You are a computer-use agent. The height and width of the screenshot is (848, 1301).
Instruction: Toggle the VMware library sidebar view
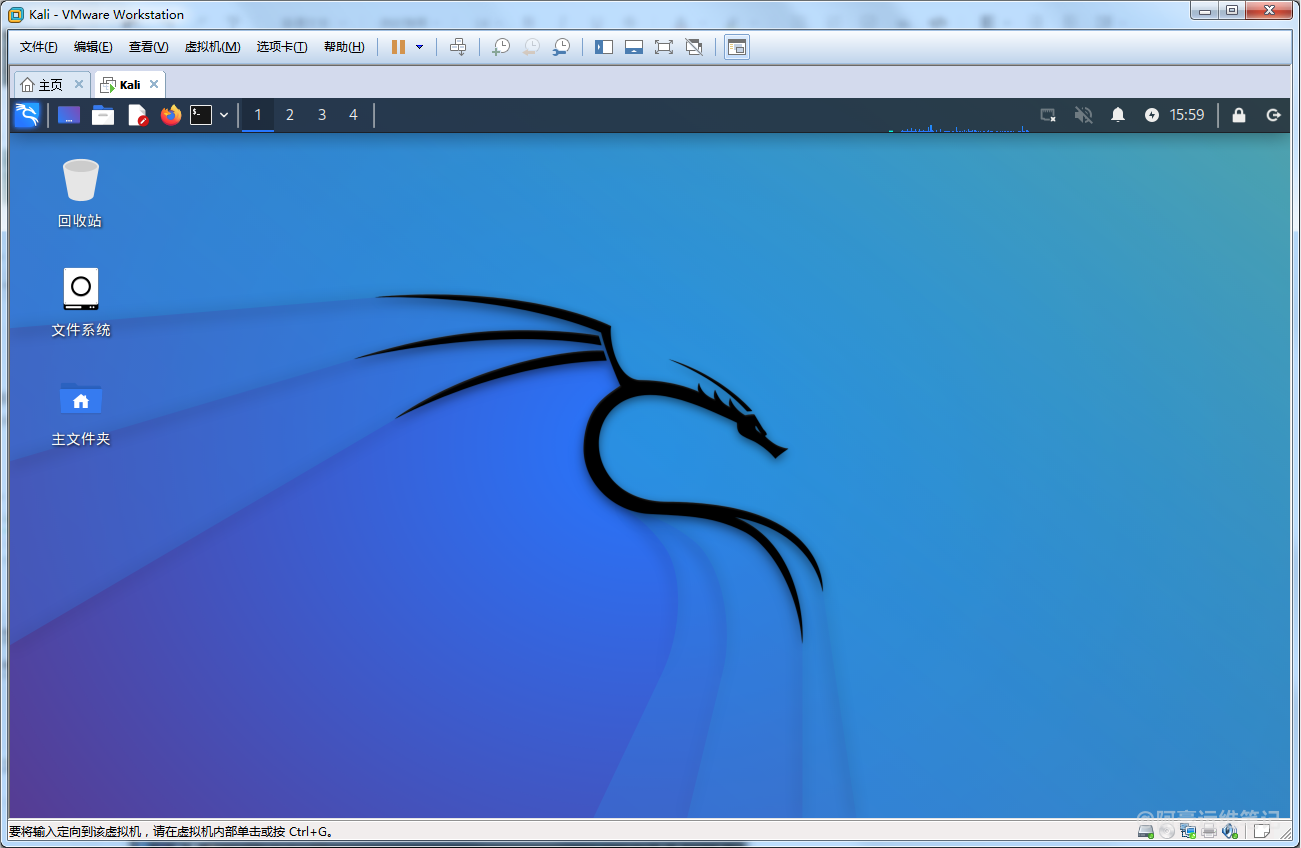point(603,47)
